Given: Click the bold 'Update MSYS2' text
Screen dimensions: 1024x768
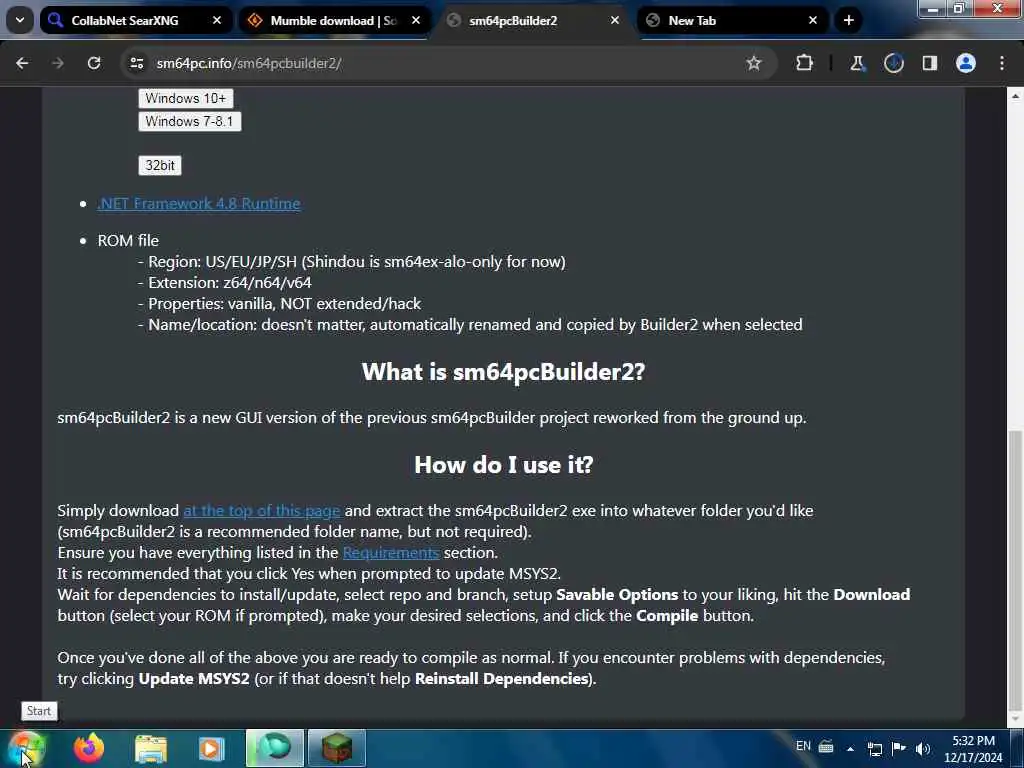Looking at the screenshot, I should click(194, 679).
